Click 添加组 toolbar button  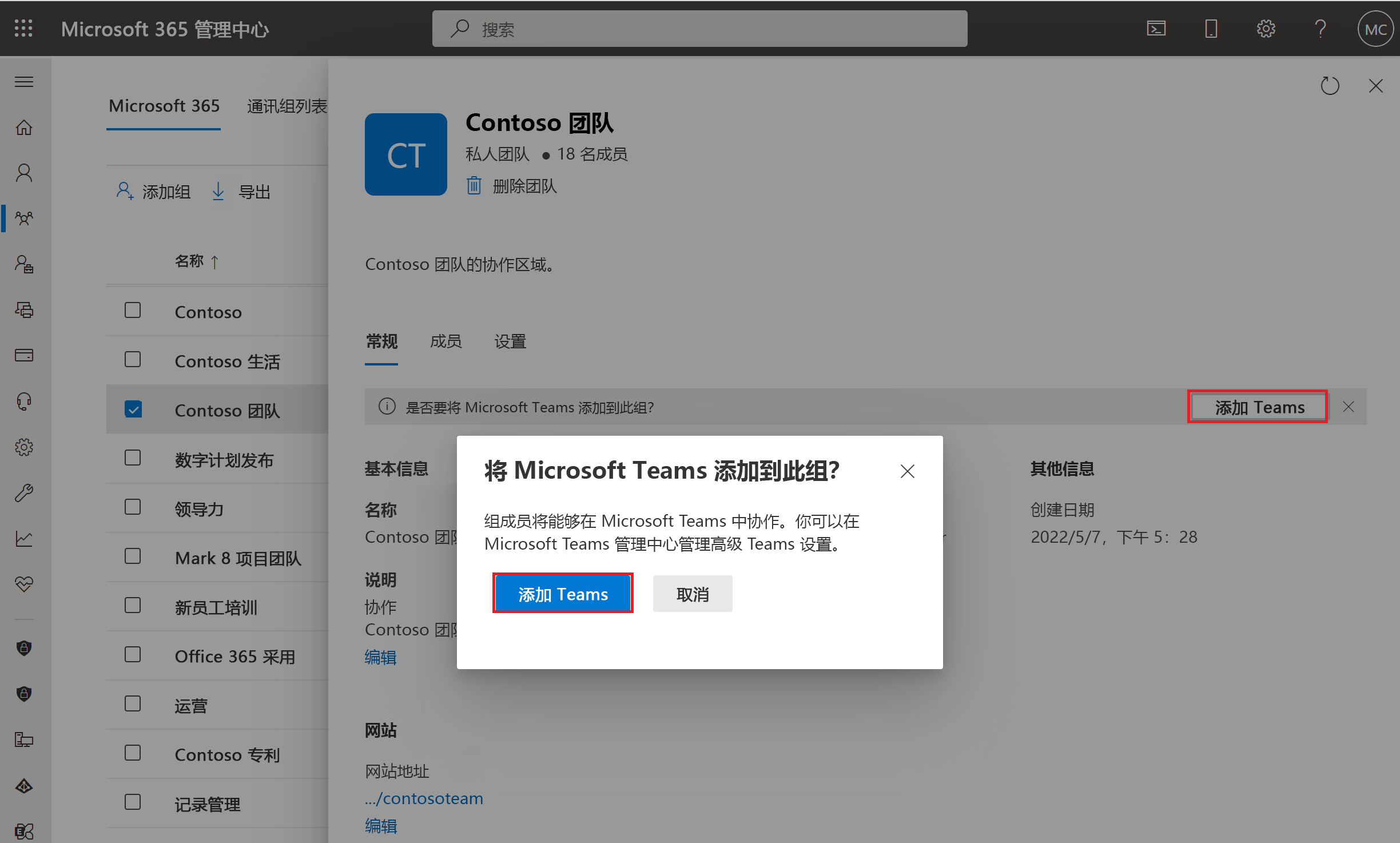[x=153, y=192]
